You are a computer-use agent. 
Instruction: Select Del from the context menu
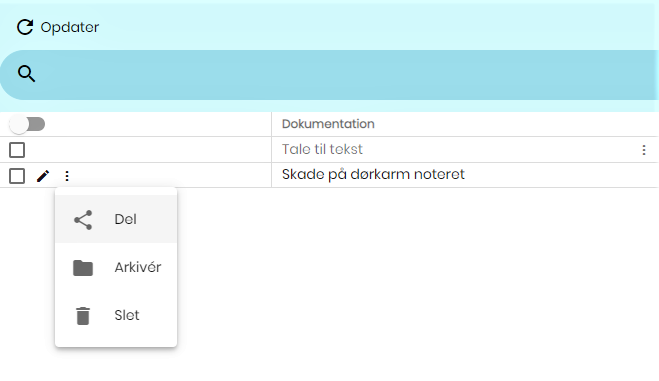point(116,219)
